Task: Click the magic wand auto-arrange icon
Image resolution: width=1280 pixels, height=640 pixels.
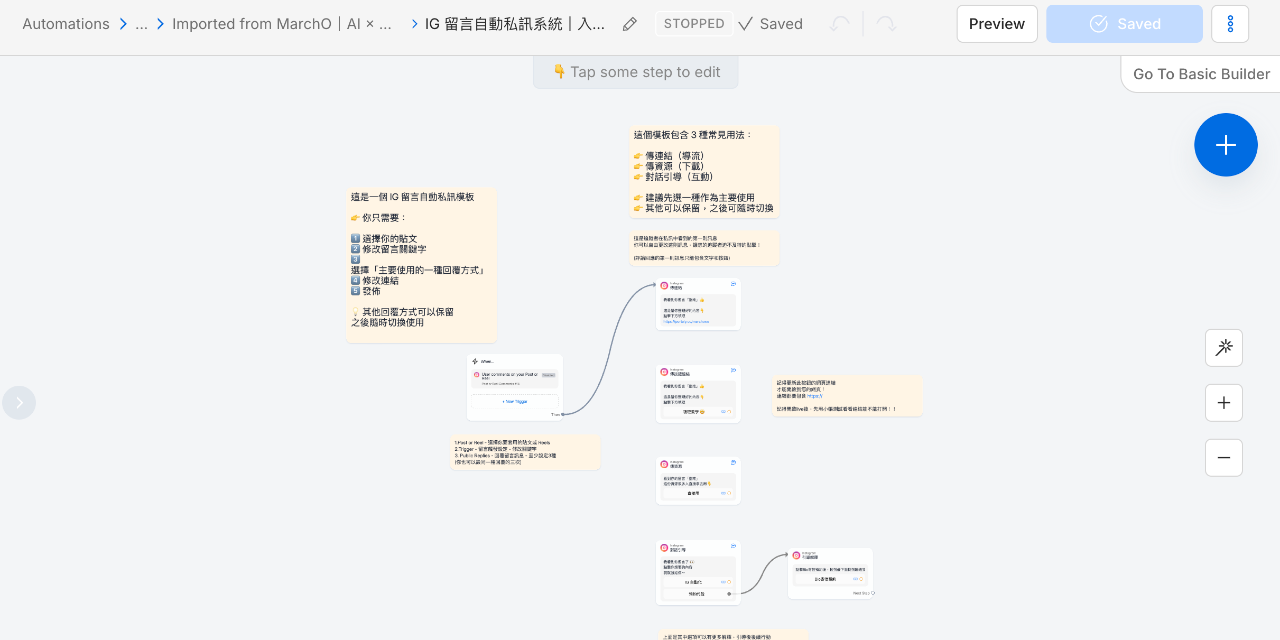Action: [1224, 348]
